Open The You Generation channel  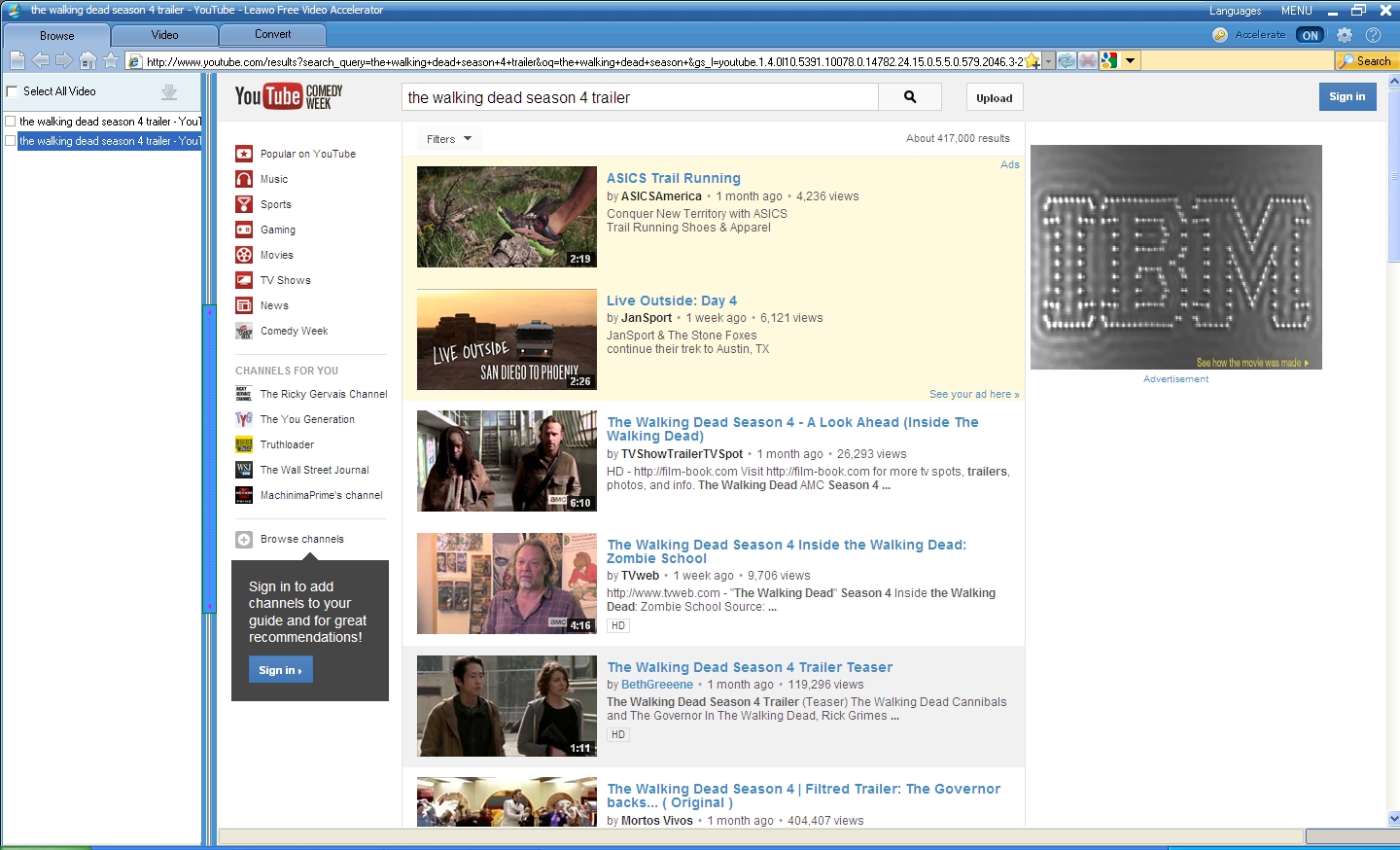coord(296,419)
